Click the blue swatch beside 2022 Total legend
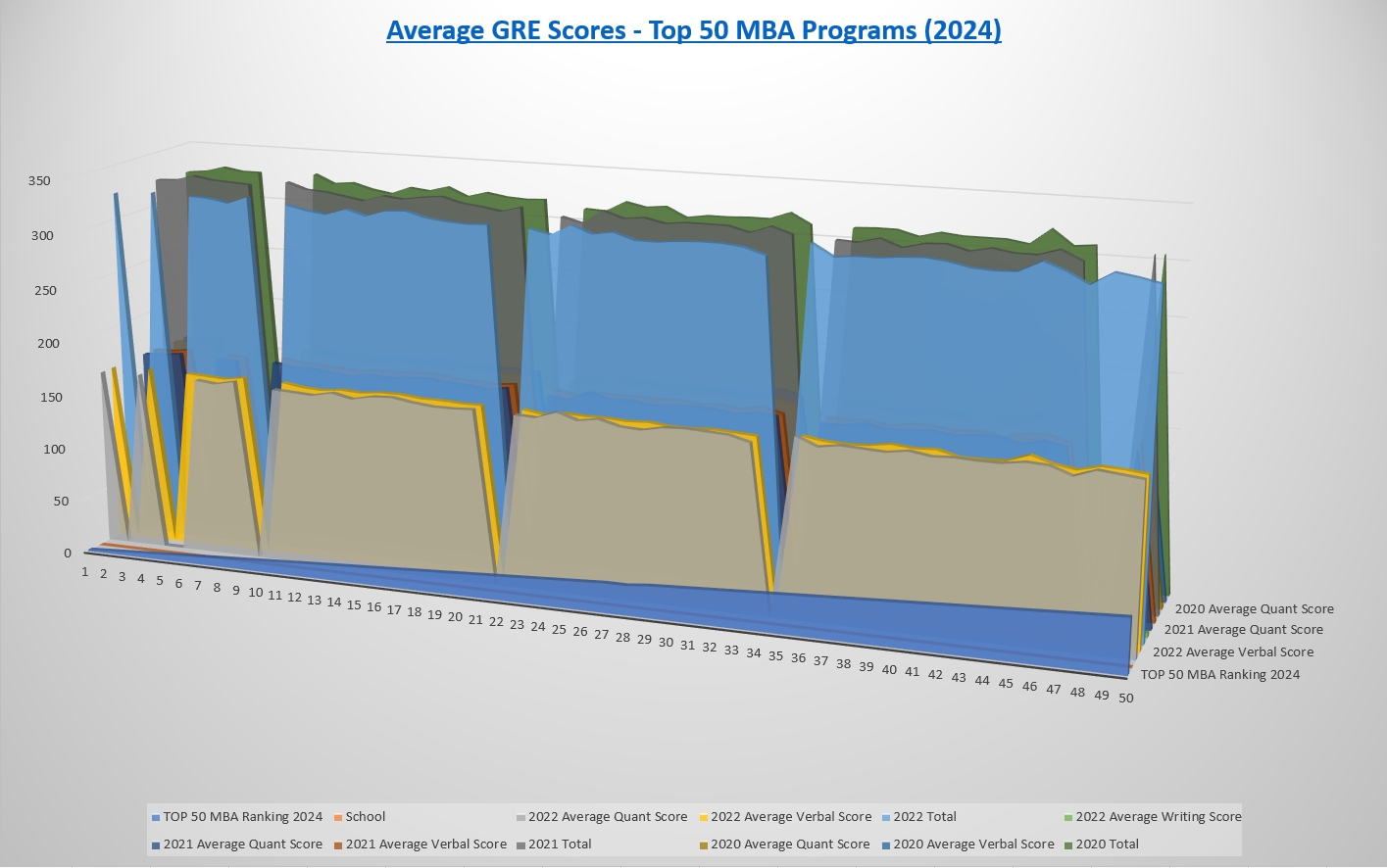The image size is (1387, 868). [884, 817]
